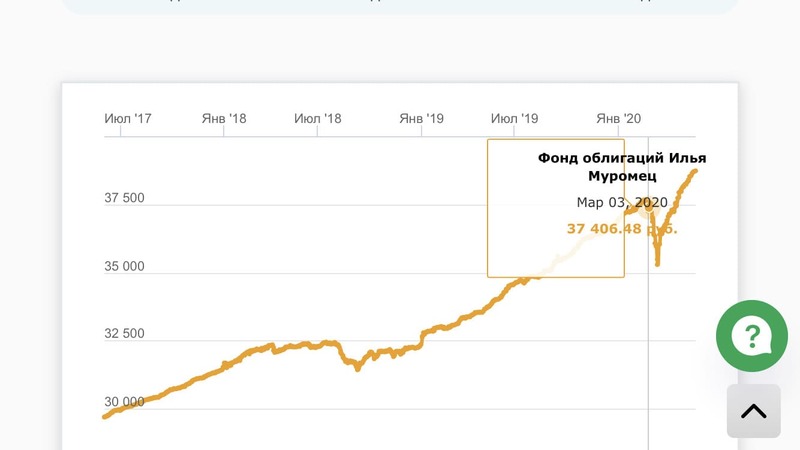Click the chart line's final peak point
The width and height of the screenshot is (800, 450).
tap(695, 171)
